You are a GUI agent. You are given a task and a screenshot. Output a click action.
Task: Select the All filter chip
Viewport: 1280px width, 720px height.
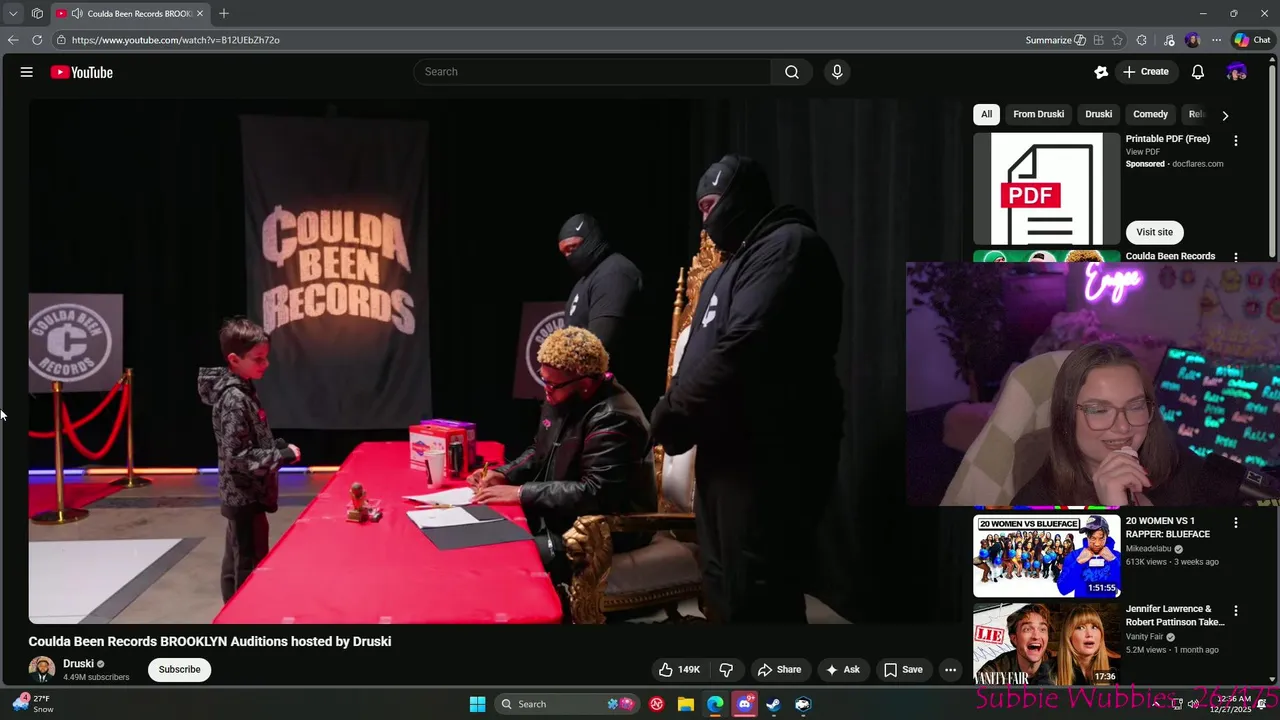986,114
